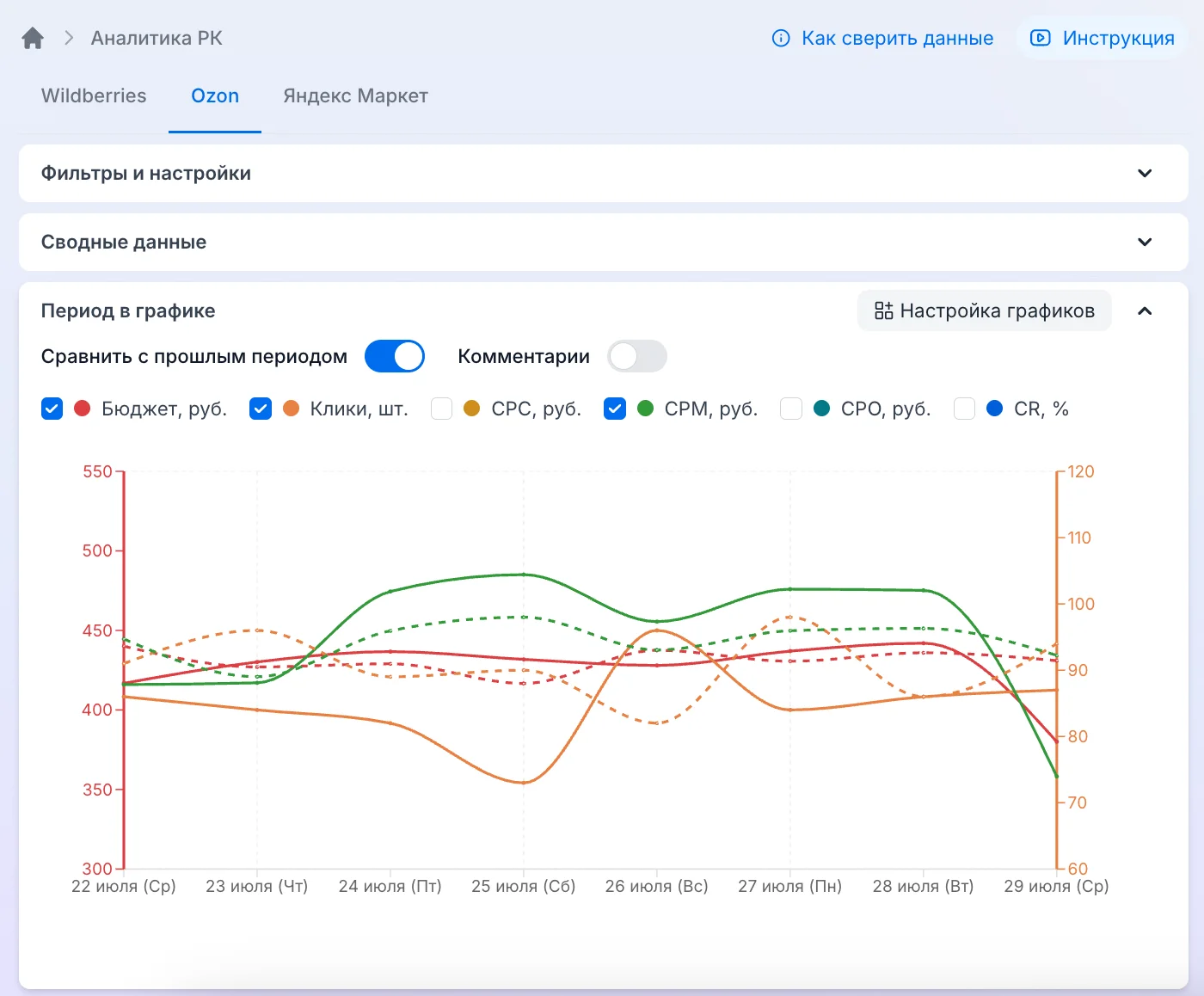The height and width of the screenshot is (996, 1204).
Task: Click the info icon near 'Как сверить данные'
Action: coord(781,38)
